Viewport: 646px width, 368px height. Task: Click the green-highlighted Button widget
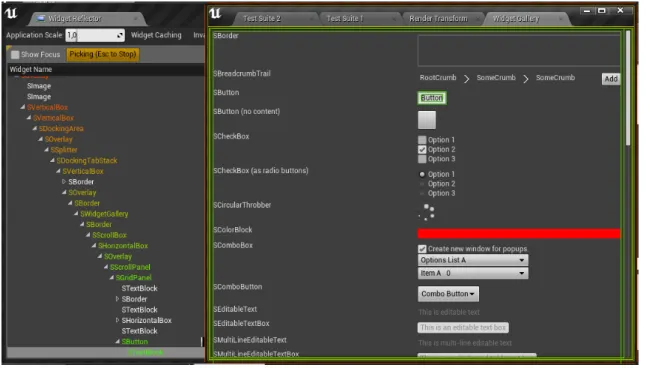click(432, 98)
